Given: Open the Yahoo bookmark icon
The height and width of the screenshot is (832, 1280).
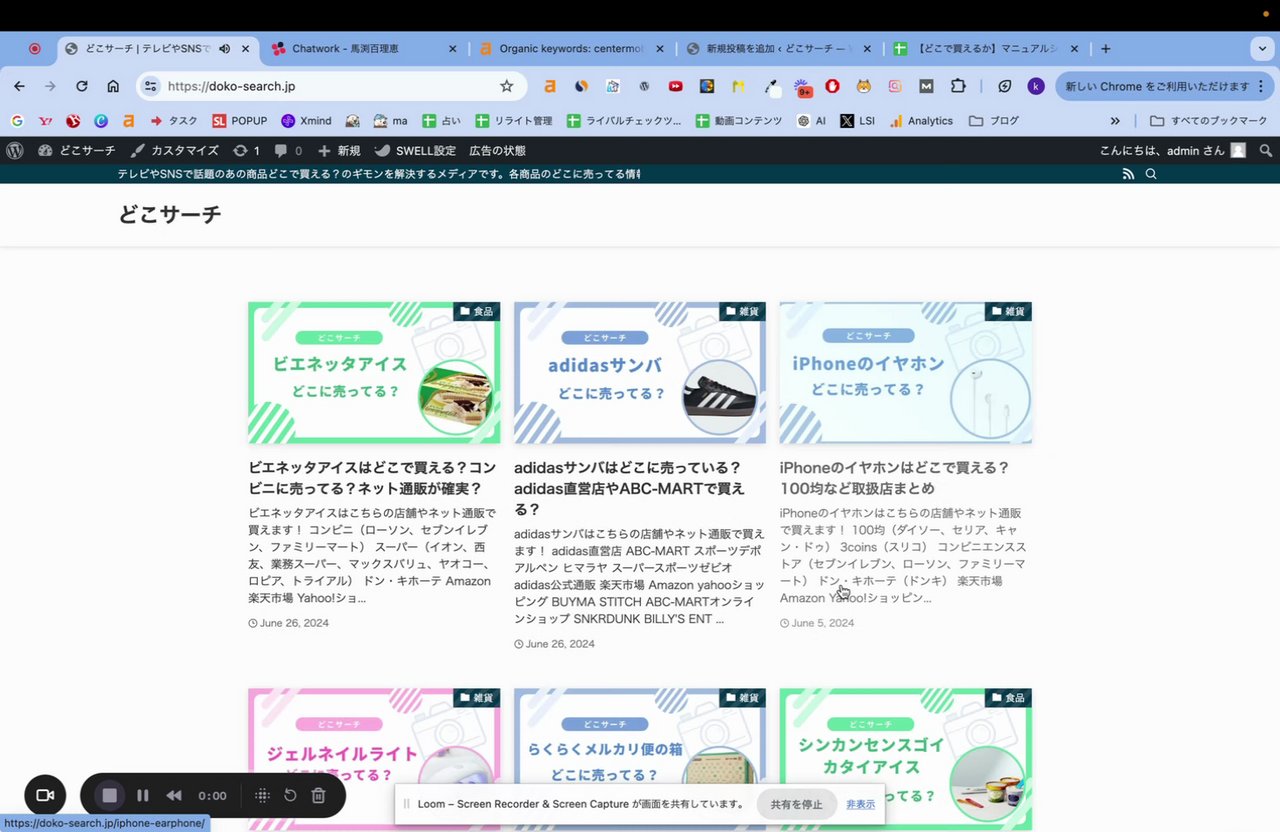Looking at the screenshot, I should 45,120.
